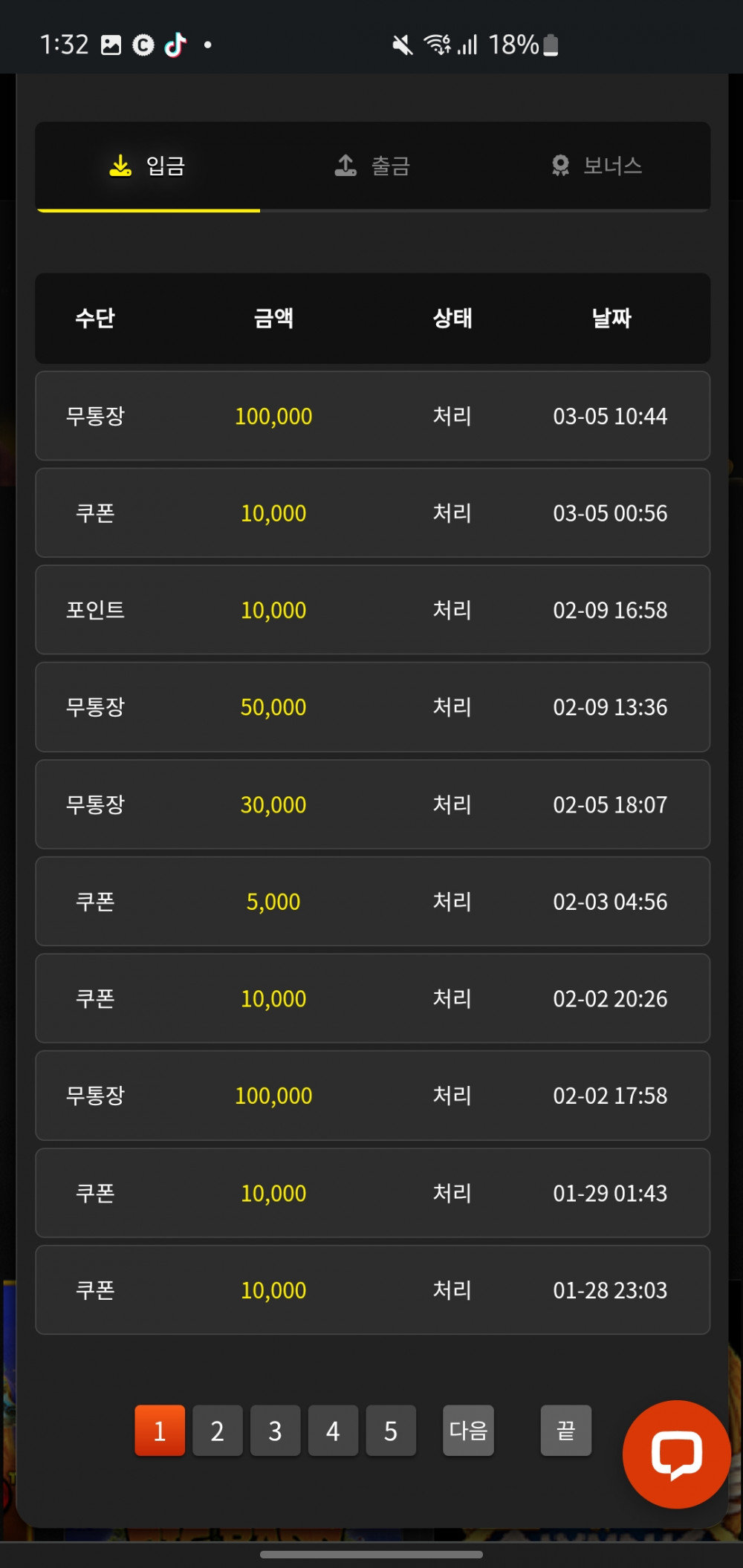Switch to the 보너스 tab
743x1568 pixels.
coord(597,166)
